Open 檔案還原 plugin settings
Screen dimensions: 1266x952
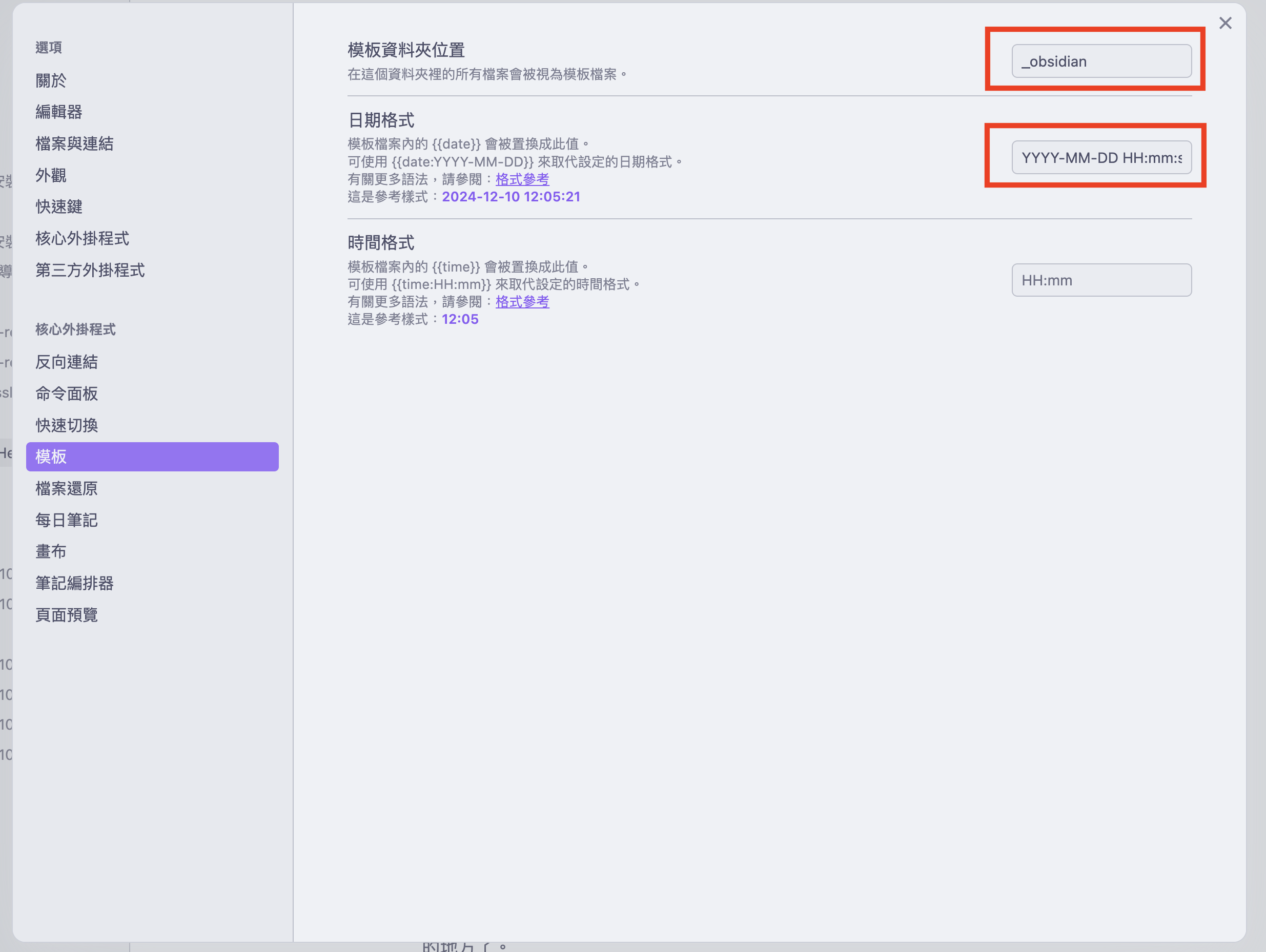tap(67, 489)
